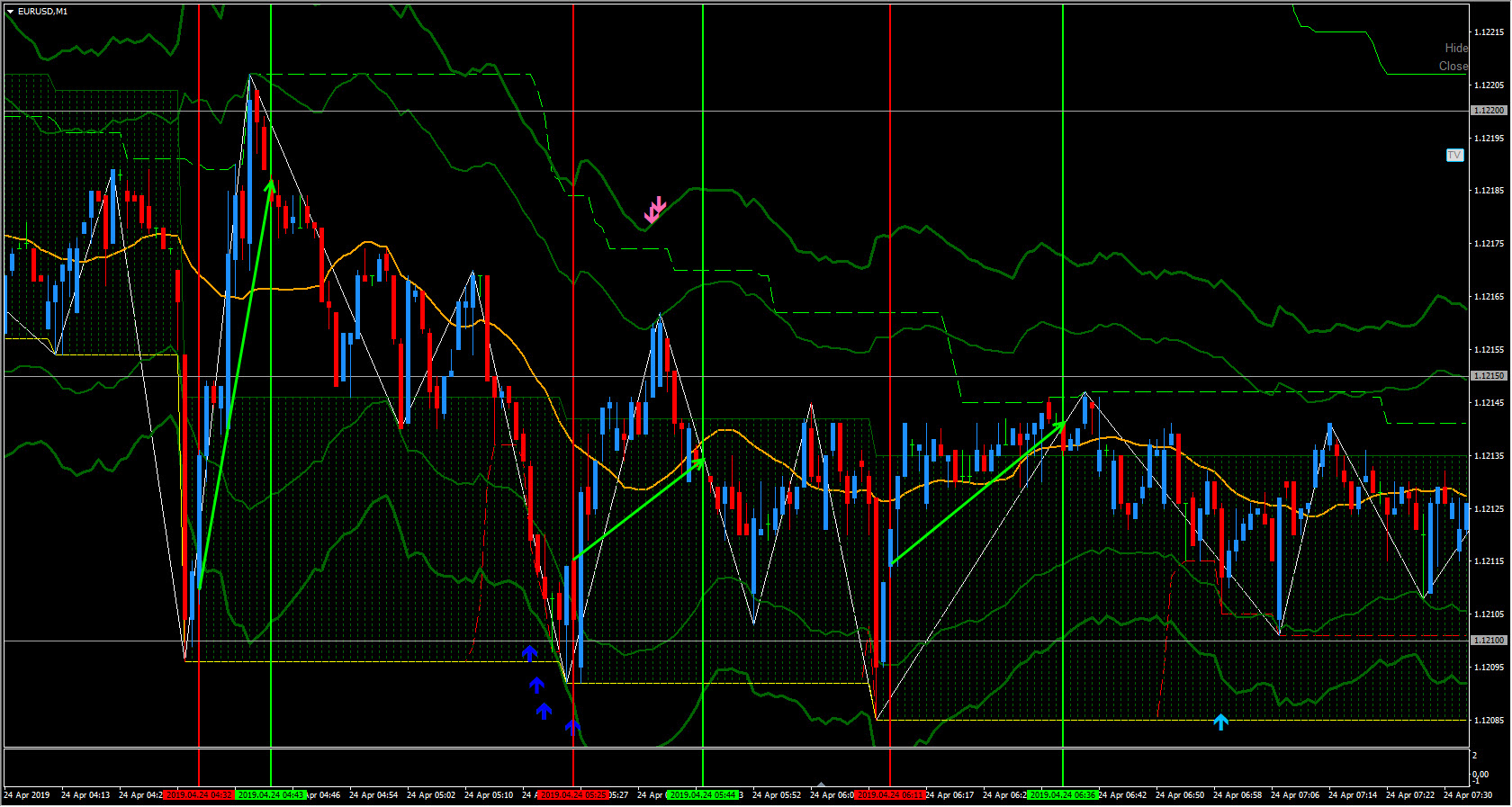Open the EURUSD,M1 chart dropdown triangle
The height and width of the screenshot is (807, 1512).
11,12
